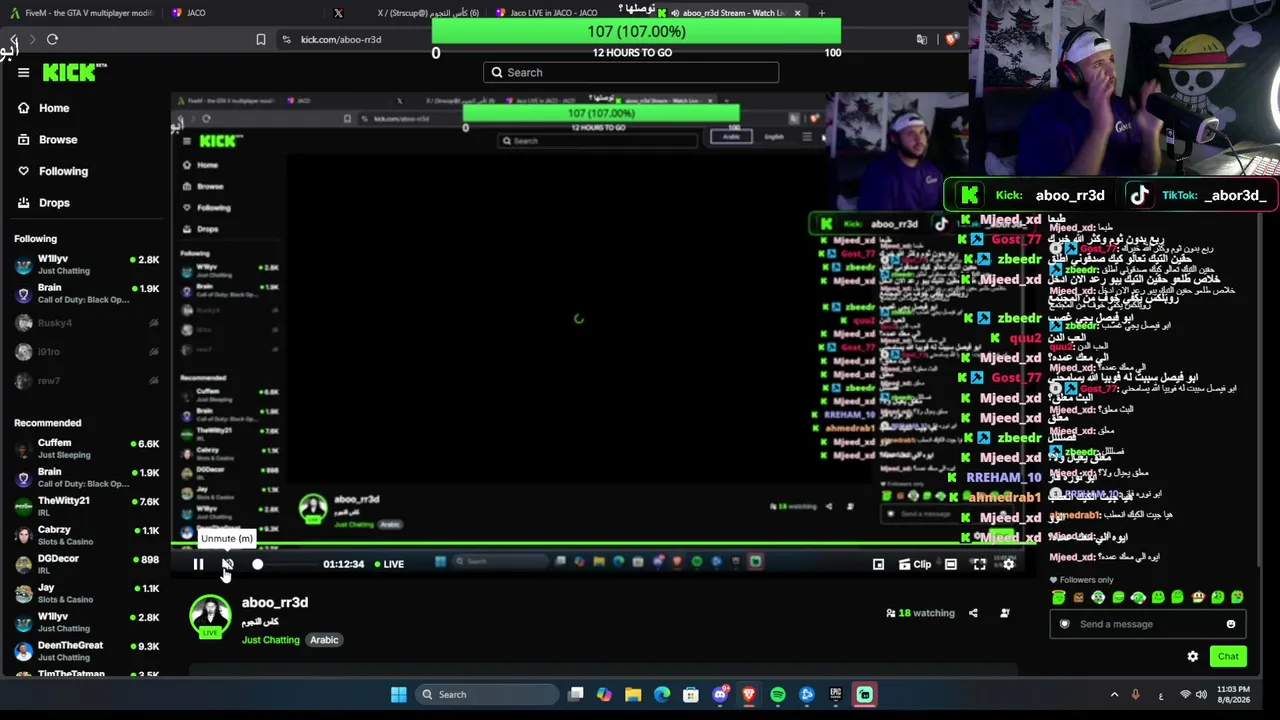This screenshot has height=720, width=1280.
Task: Open followed channel Rusky4
Action: [x=87, y=323]
